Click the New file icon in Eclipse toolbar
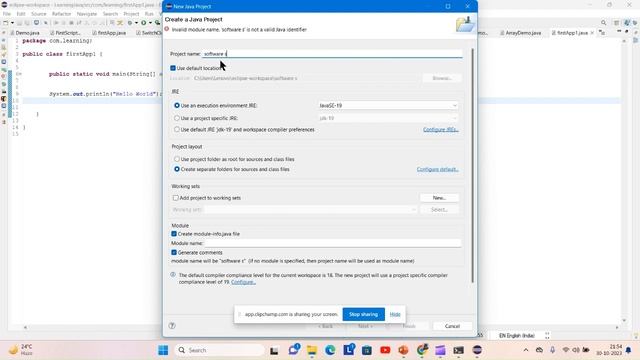 (x=6, y=23)
